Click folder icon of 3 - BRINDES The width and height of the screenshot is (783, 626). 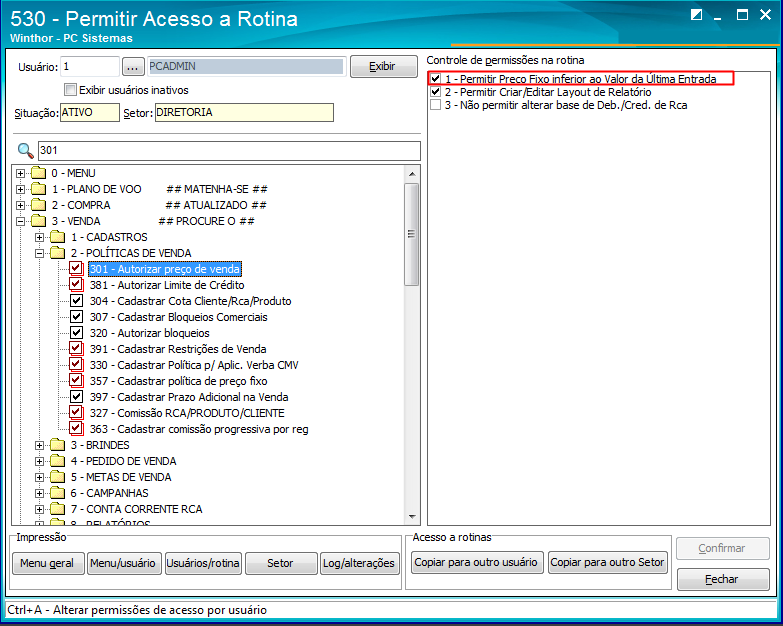58,445
